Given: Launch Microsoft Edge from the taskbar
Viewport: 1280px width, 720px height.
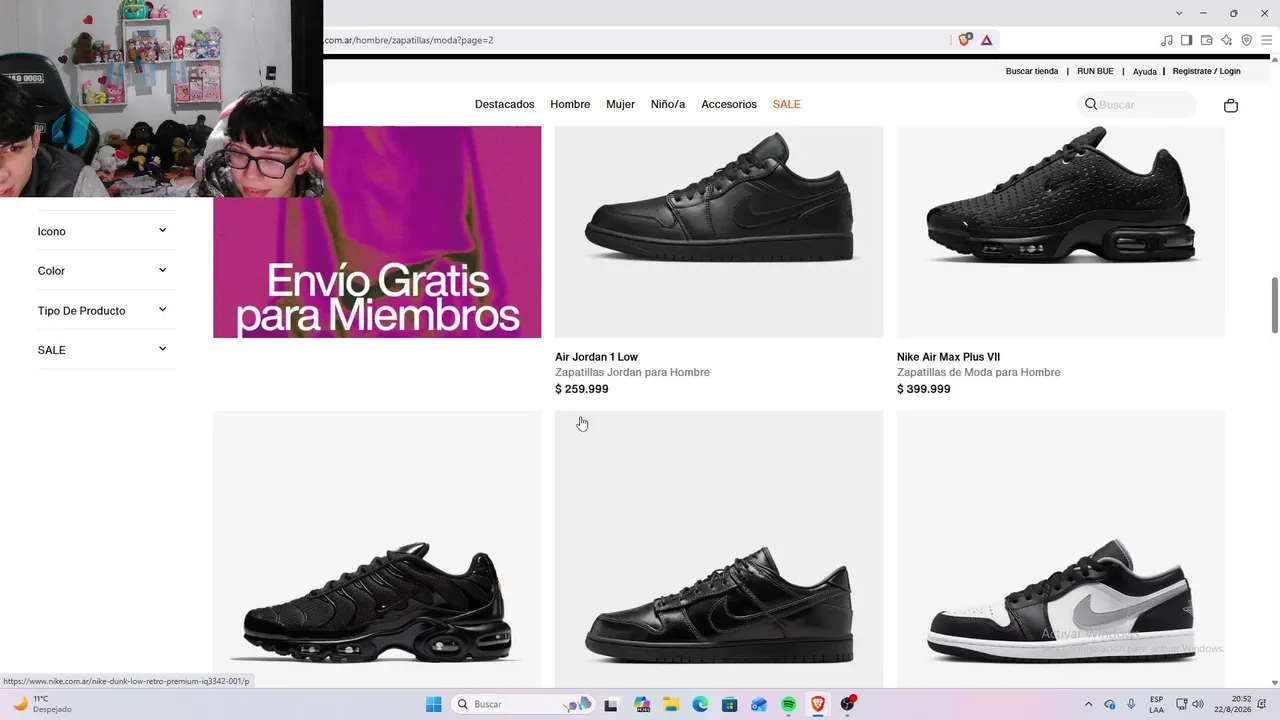Looking at the screenshot, I should (700, 704).
